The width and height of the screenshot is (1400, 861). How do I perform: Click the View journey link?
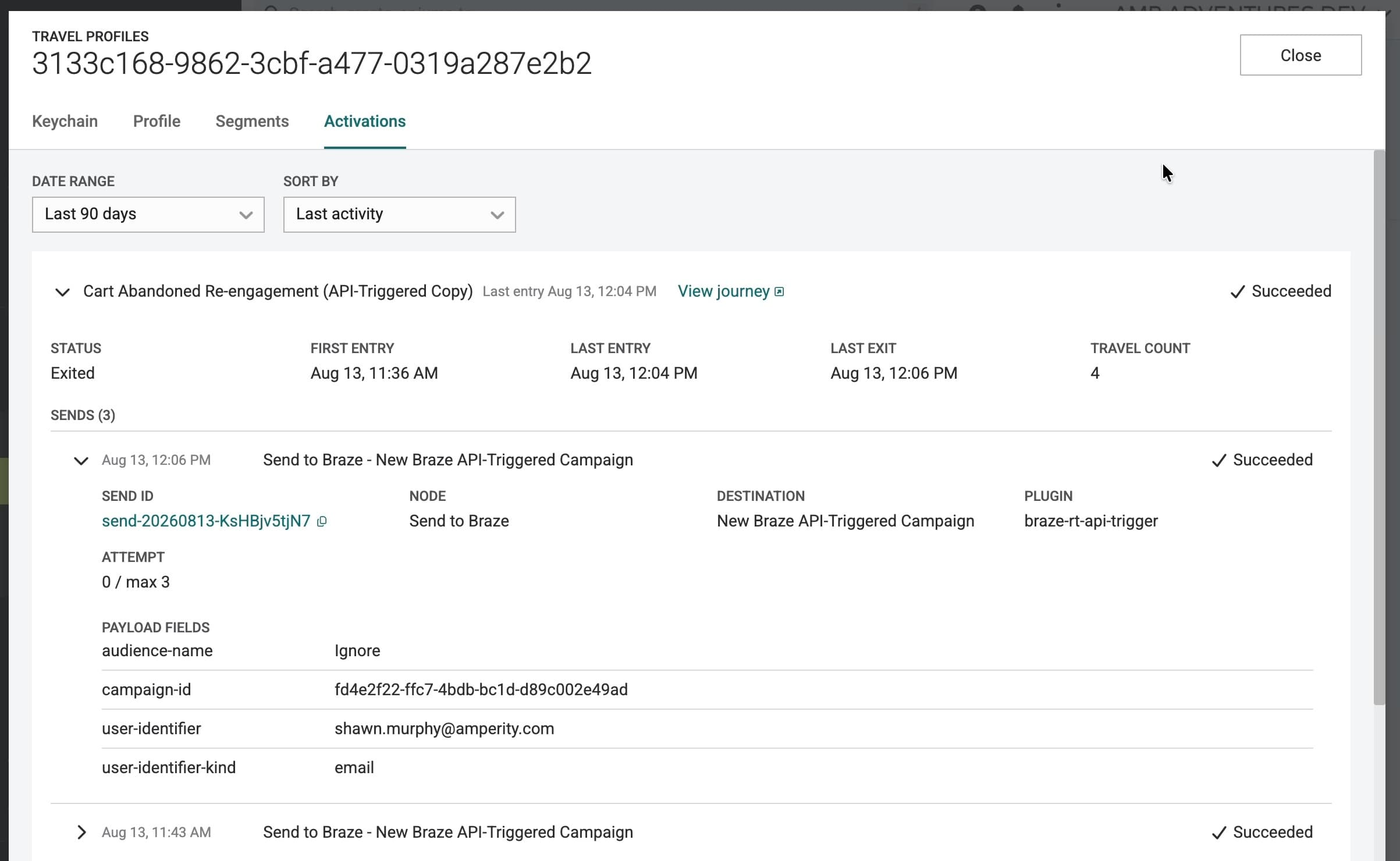tap(723, 291)
